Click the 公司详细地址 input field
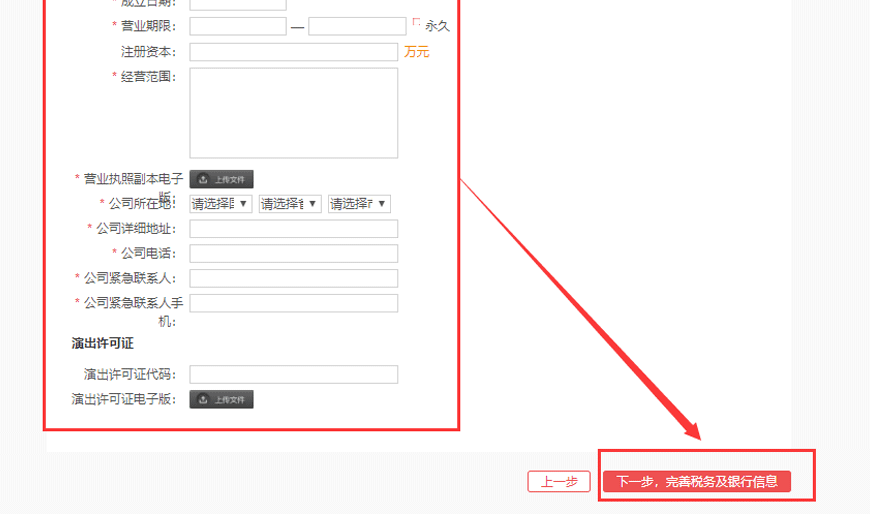 pyautogui.click(x=294, y=229)
